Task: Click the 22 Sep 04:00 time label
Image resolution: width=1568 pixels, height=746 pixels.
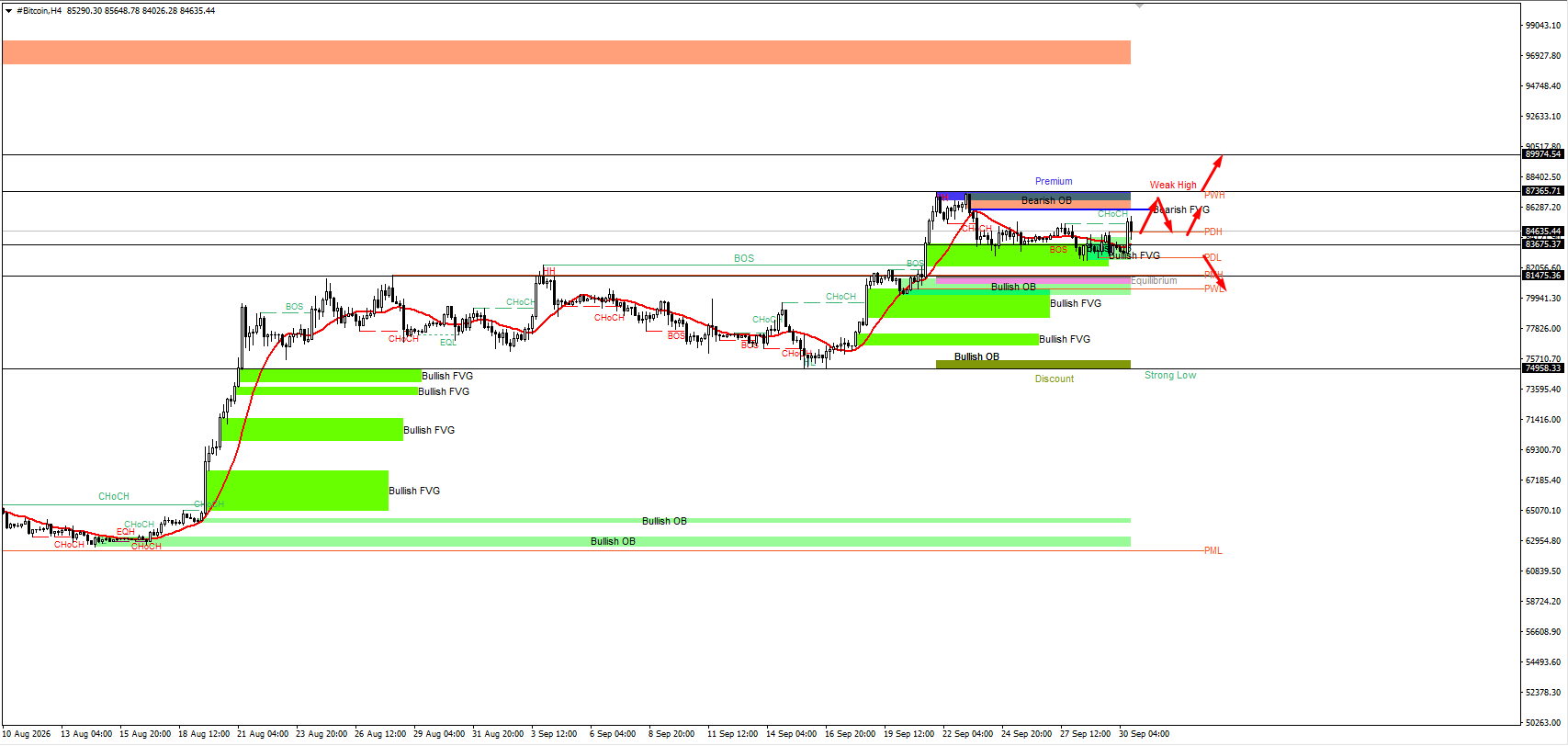Action: (x=967, y=734)
